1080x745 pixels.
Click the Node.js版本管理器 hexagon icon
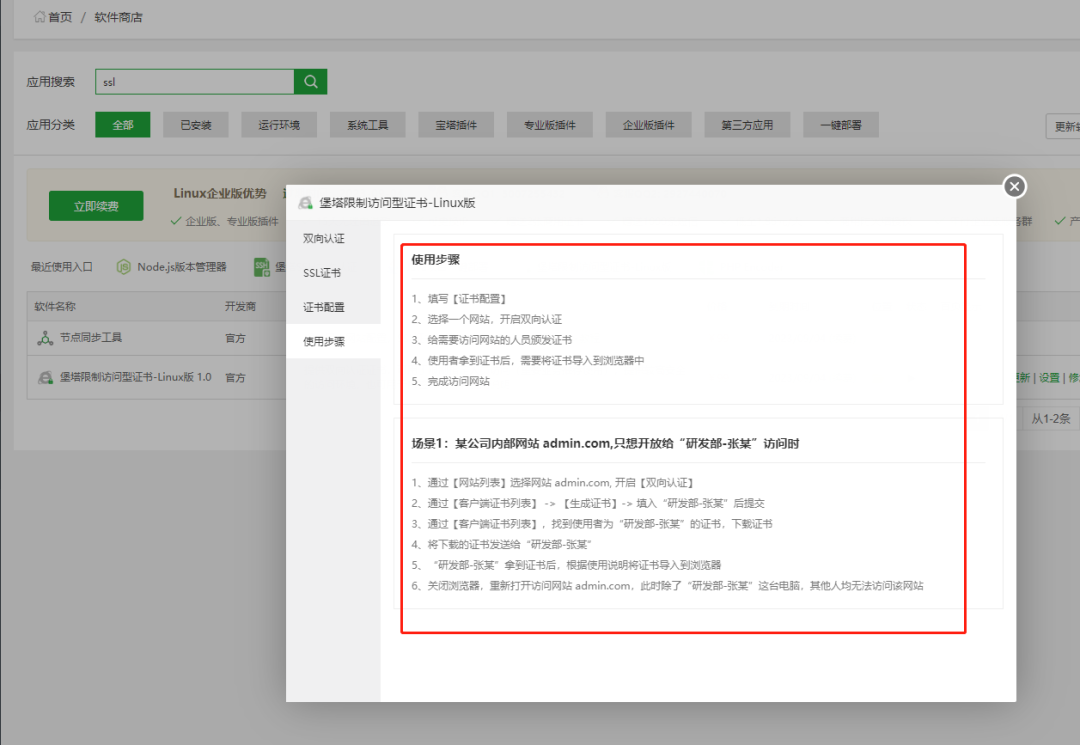(124, 267)
